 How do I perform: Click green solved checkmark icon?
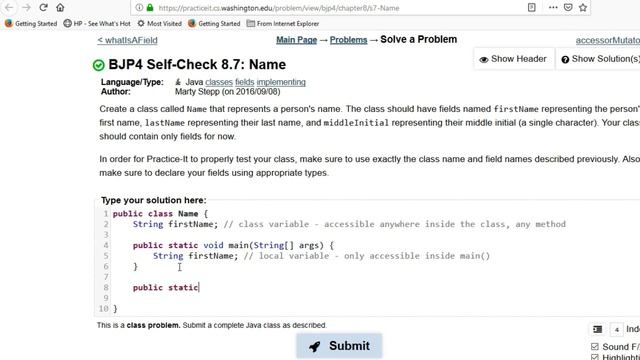98,65
